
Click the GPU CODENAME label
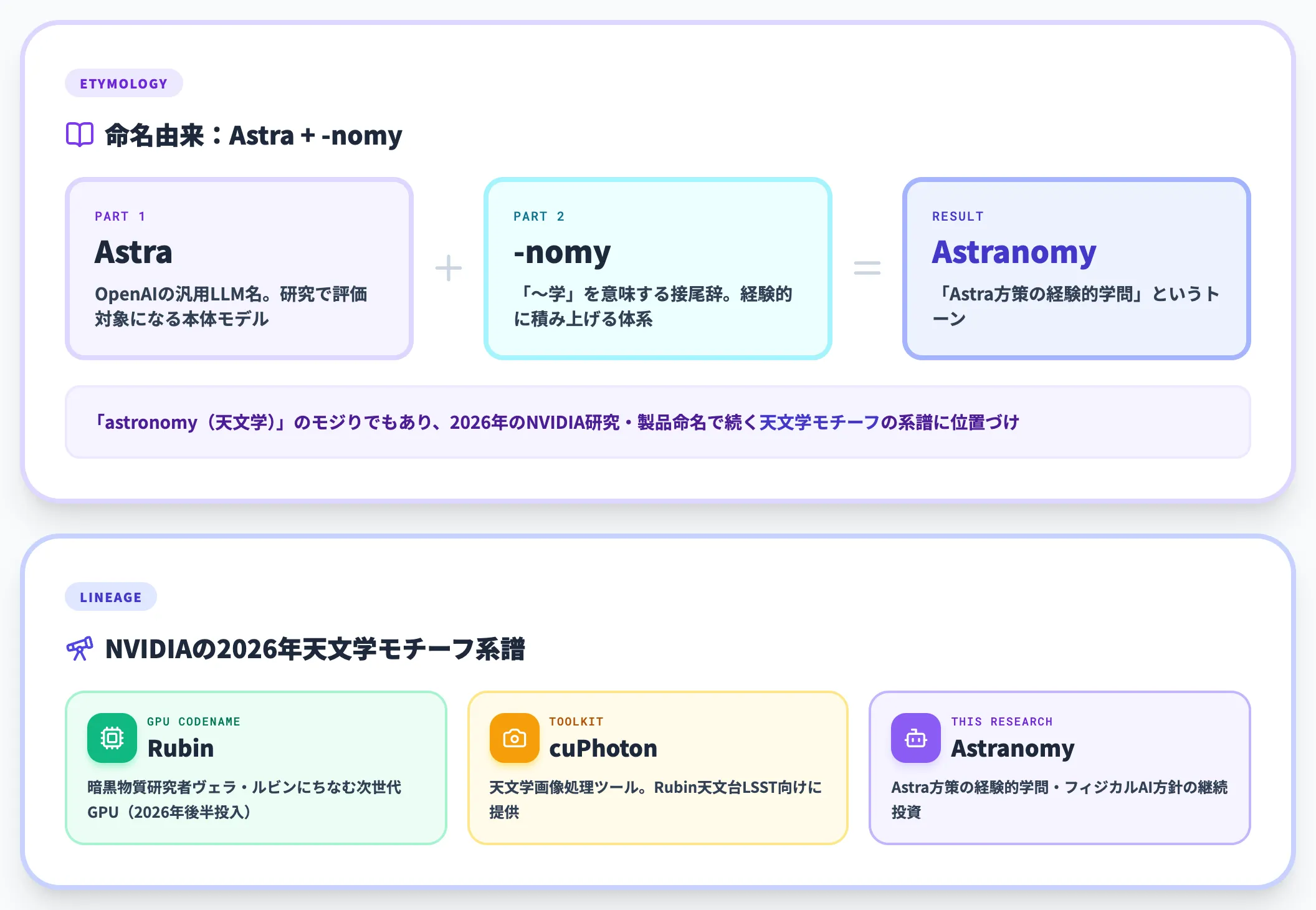click(x=194, y=721)
